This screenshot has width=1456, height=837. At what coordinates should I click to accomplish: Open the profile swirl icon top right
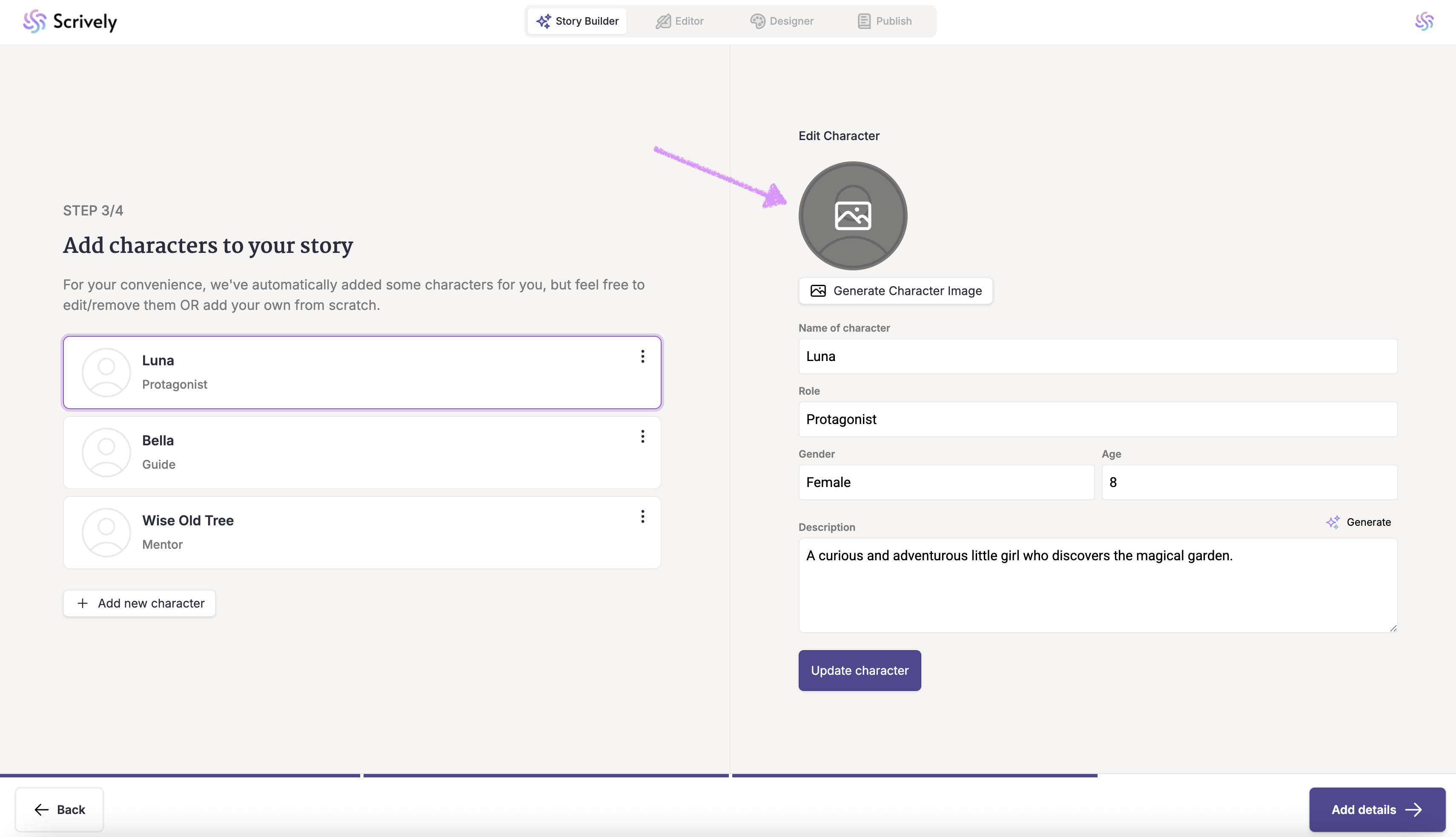tap(1424, 21)
